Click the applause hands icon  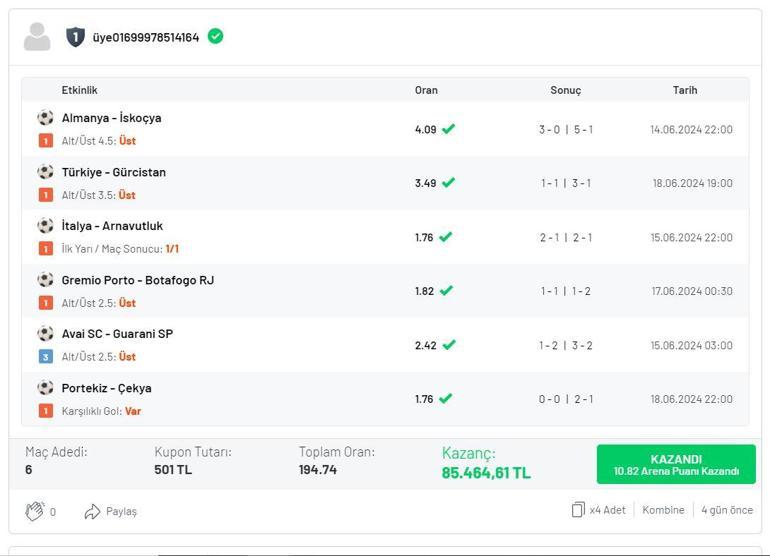(35, 511)
